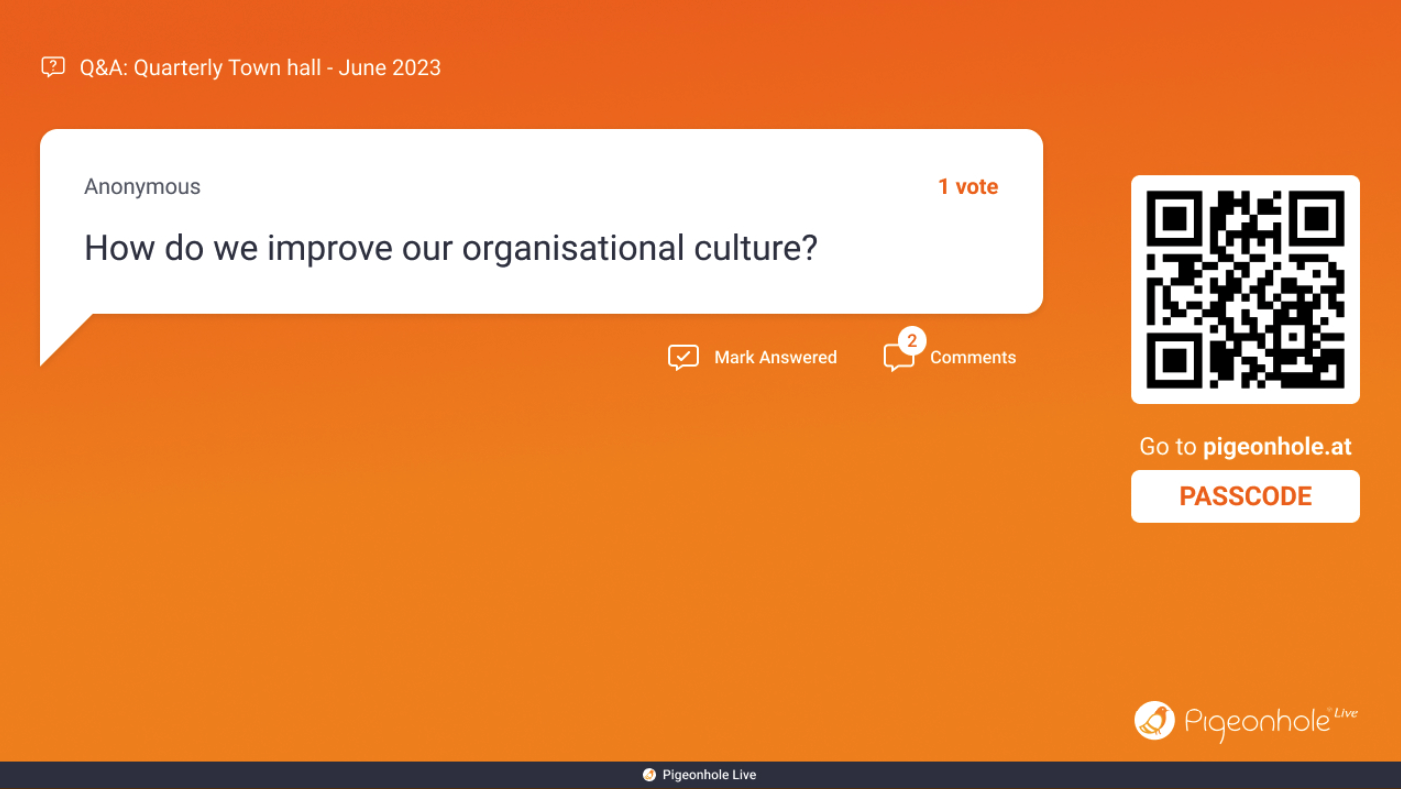Click the question card's speech bubble tail
The height and width of the screenshot is (789, 1401).
point(60,341)
